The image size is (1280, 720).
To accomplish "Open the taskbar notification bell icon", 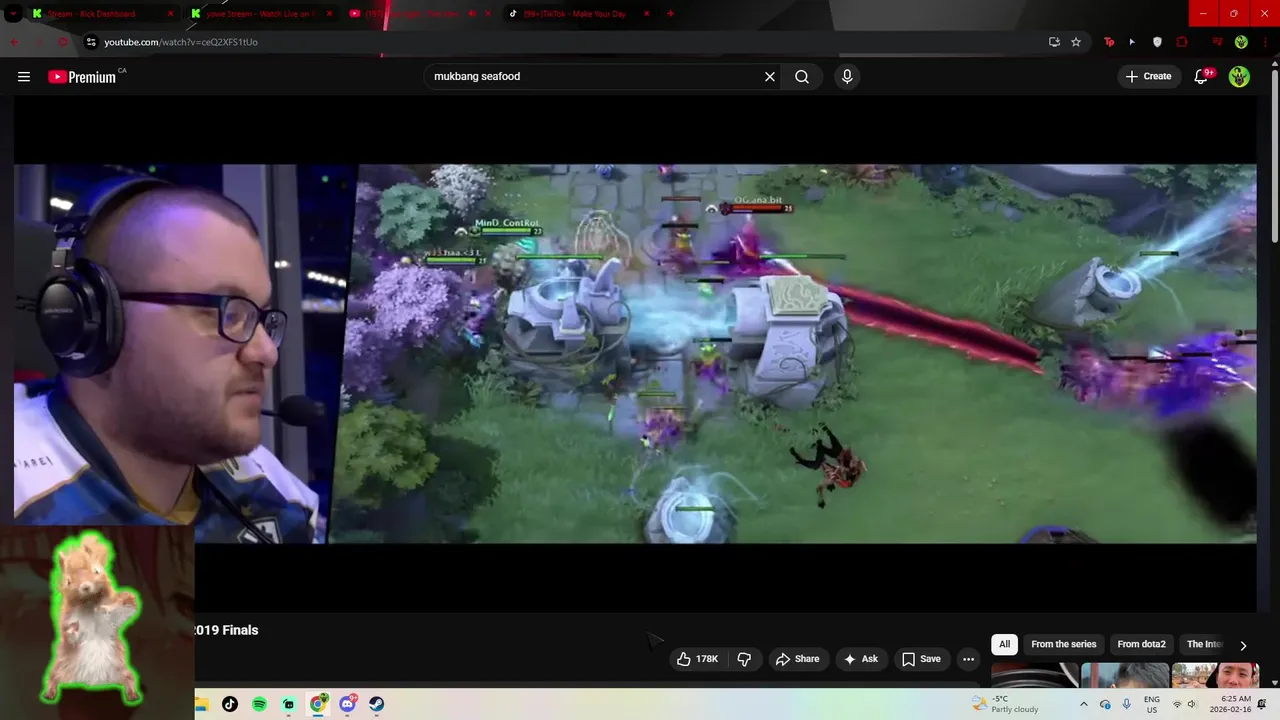I will [x=1262, y=704].
